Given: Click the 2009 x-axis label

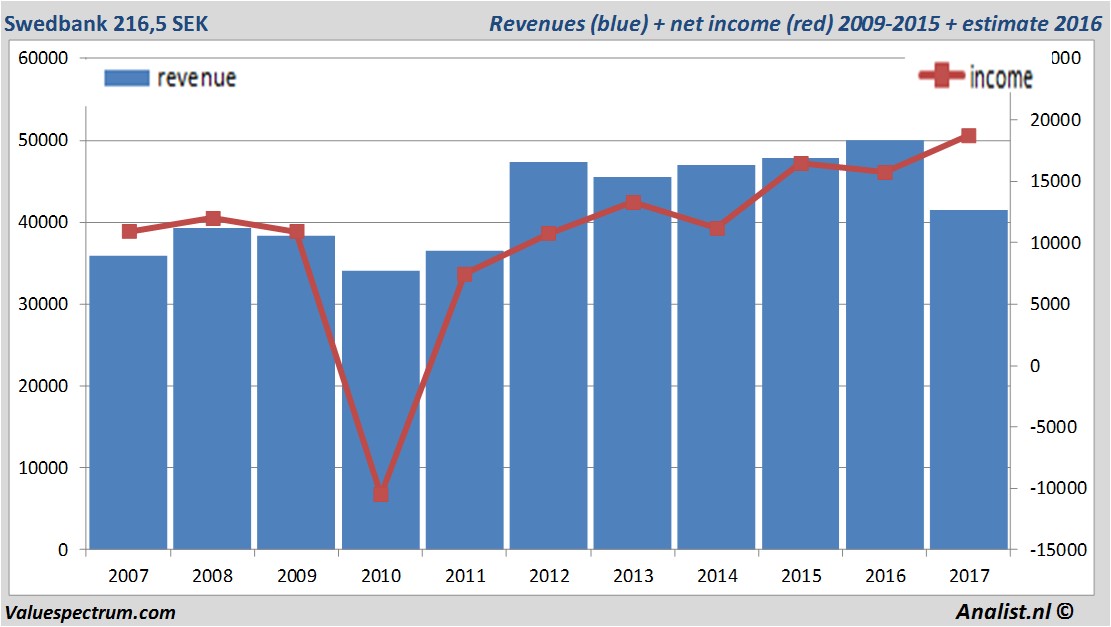Looking at the screenshot, I should pos(297,575).
